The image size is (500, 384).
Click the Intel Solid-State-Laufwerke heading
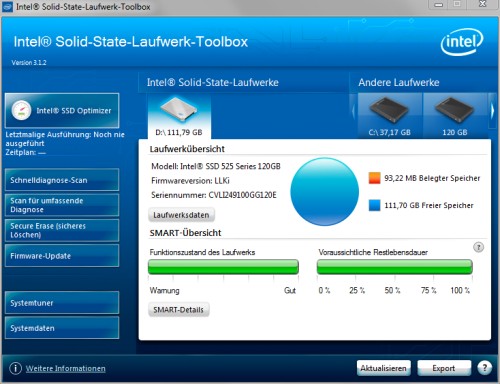pyautogui.click(x=213, y=82)
